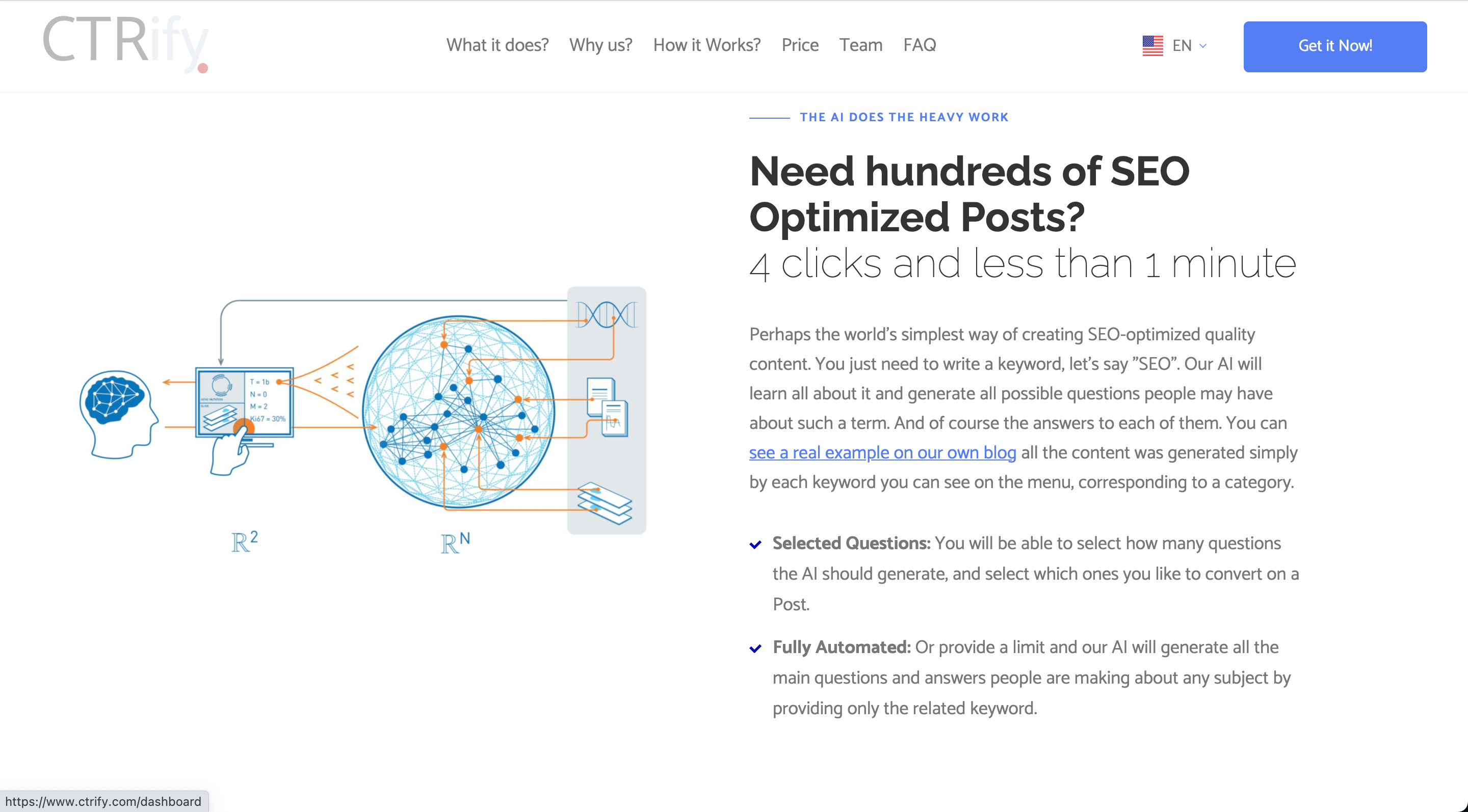Click the CTRify dashboard URL in the status bar
The image size is (1468, 812).
coord(105,801)
